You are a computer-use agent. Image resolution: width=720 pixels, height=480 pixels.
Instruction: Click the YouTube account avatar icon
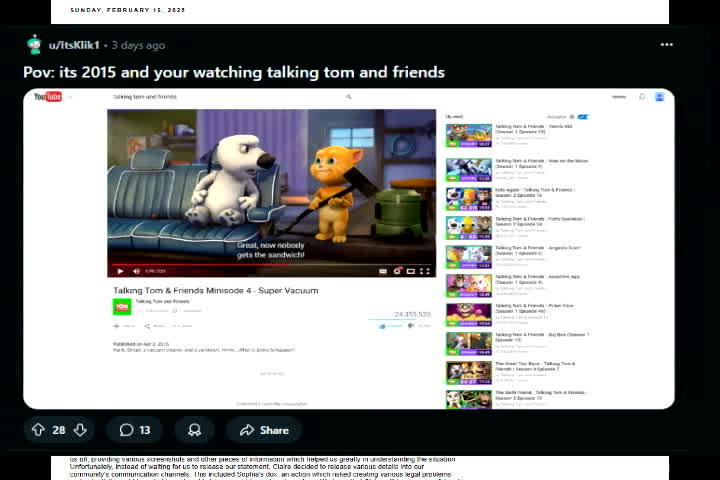[659, 96]
